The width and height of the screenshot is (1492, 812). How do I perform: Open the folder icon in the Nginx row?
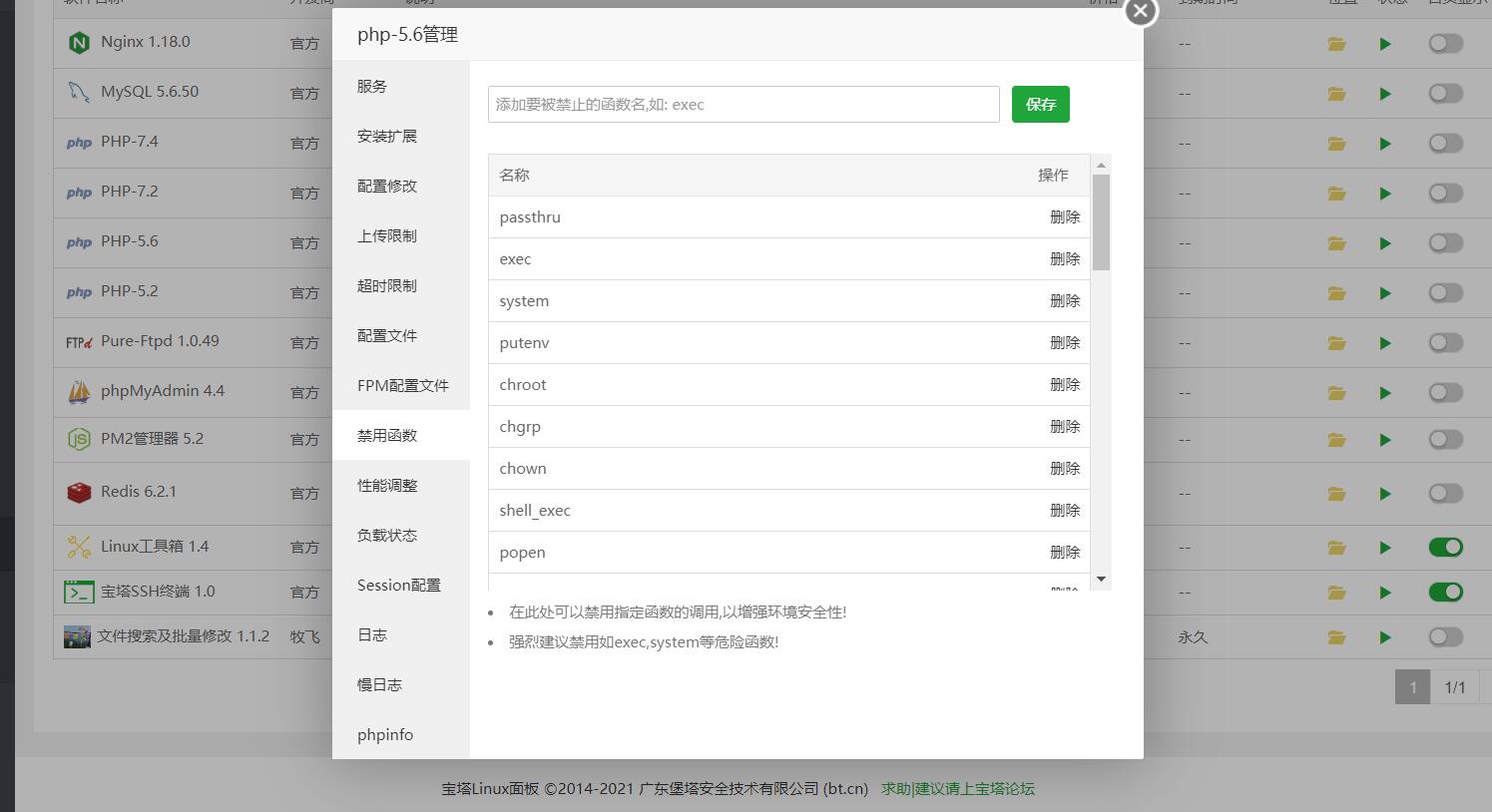1336,43
